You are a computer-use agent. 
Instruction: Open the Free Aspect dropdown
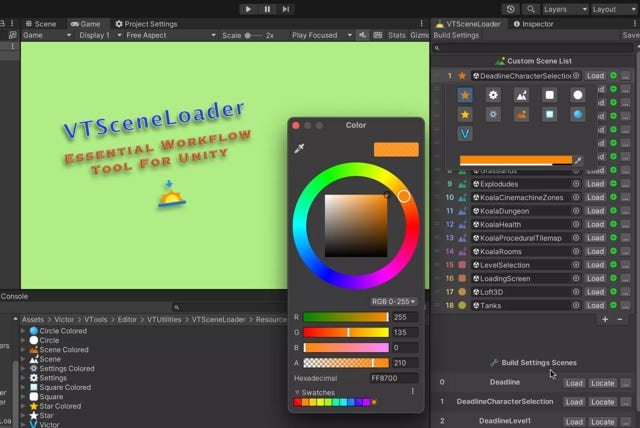point(170,35)
